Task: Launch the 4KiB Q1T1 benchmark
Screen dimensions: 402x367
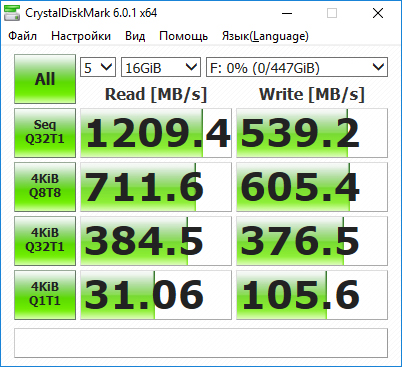Action: point(45,295)
